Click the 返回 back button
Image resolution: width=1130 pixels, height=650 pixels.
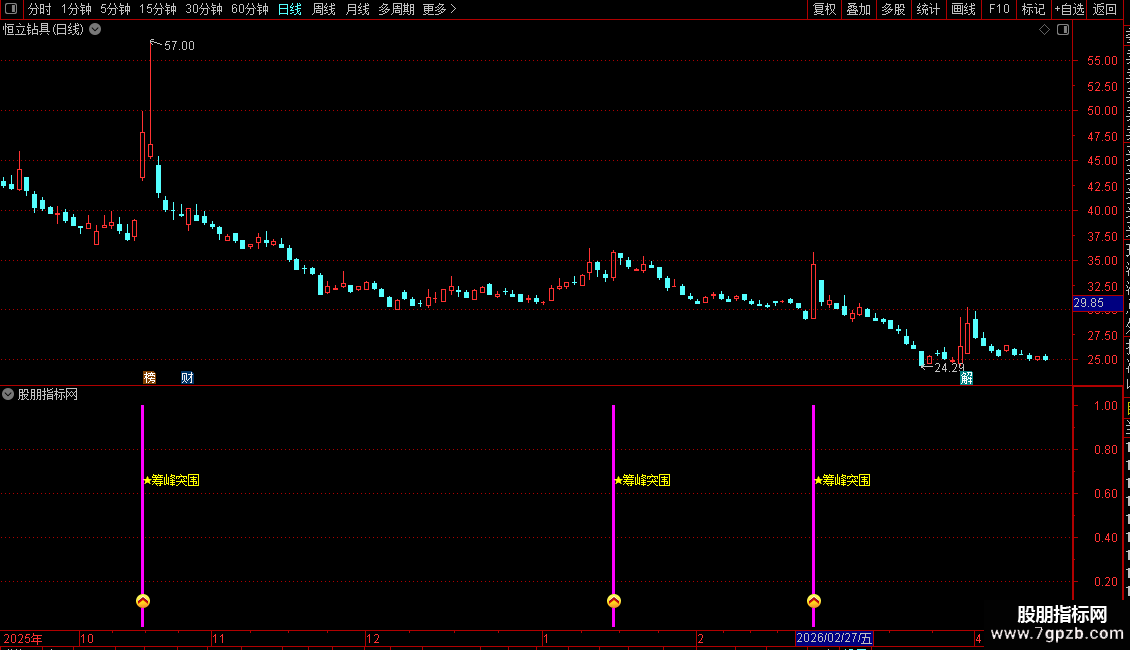1104,9
